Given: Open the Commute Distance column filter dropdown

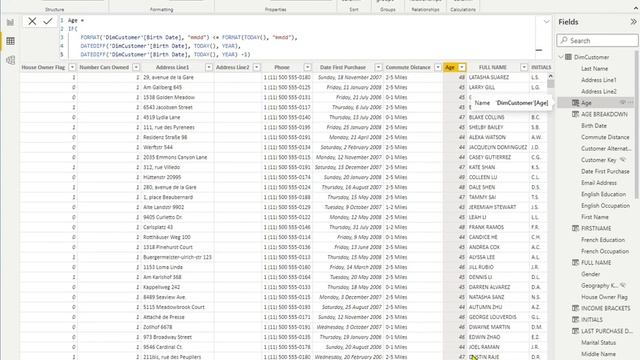Looking at the screenshot, I should (438, 67).
